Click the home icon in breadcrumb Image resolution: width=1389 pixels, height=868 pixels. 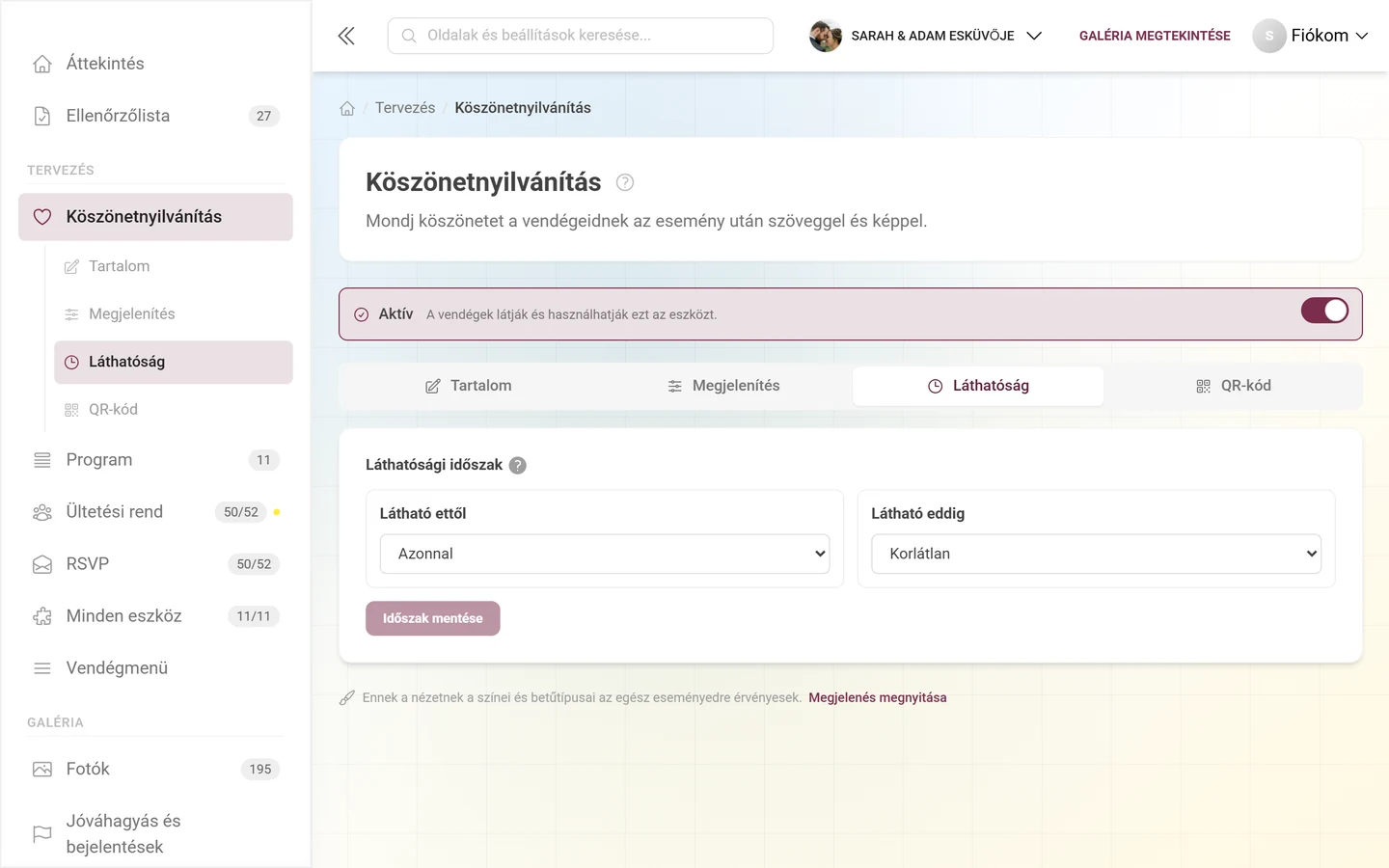click(347, 108)
